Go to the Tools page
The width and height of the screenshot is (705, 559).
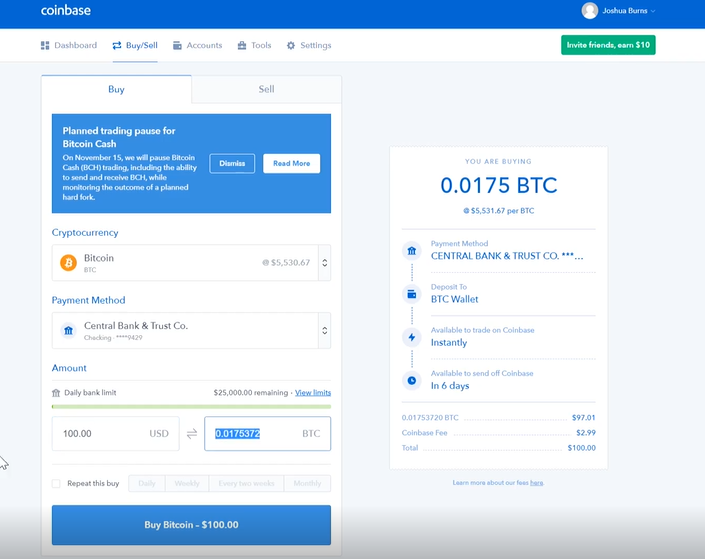[254, 45]
